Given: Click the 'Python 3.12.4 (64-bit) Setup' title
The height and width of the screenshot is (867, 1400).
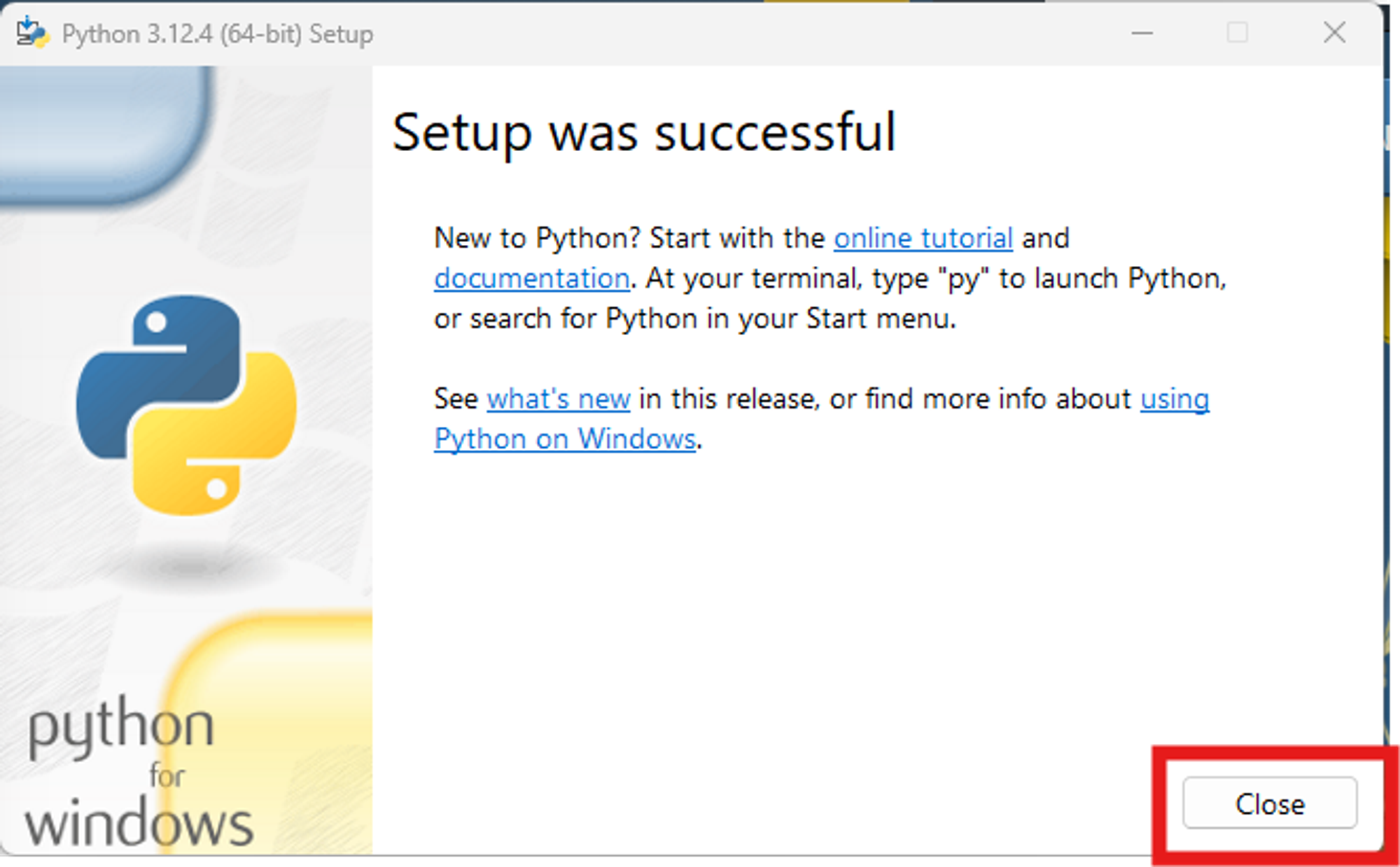Looking at the screenshot, I should pos(217,34).
